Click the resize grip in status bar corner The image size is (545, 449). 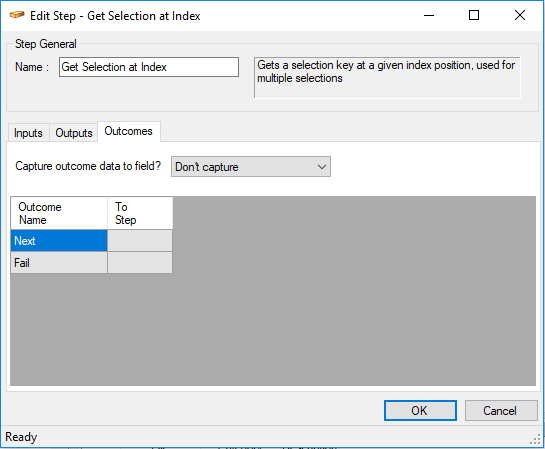[535, 440]
